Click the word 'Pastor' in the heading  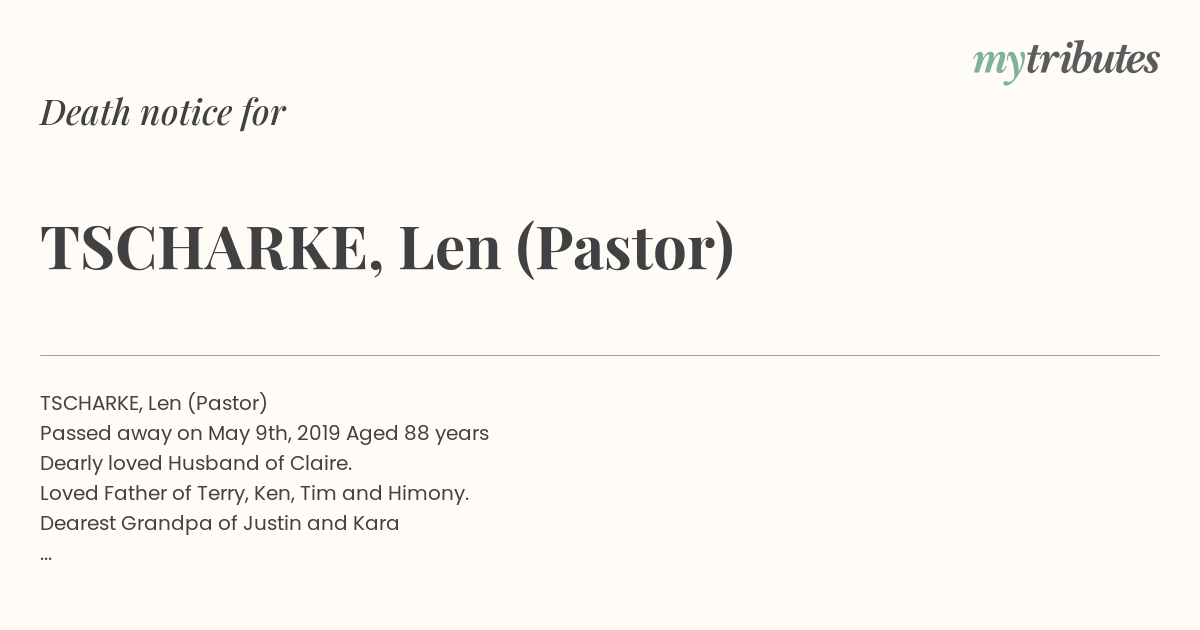(x=624, y=248)
